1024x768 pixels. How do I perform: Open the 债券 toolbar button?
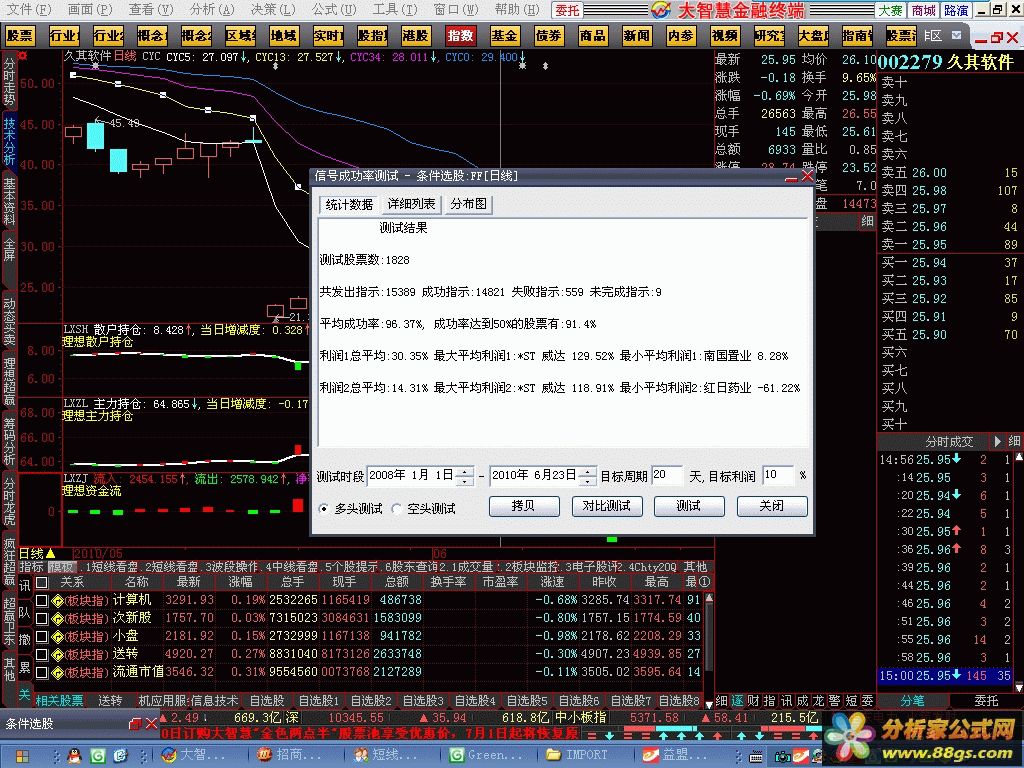pyautogui.click(x=549, y=35)
